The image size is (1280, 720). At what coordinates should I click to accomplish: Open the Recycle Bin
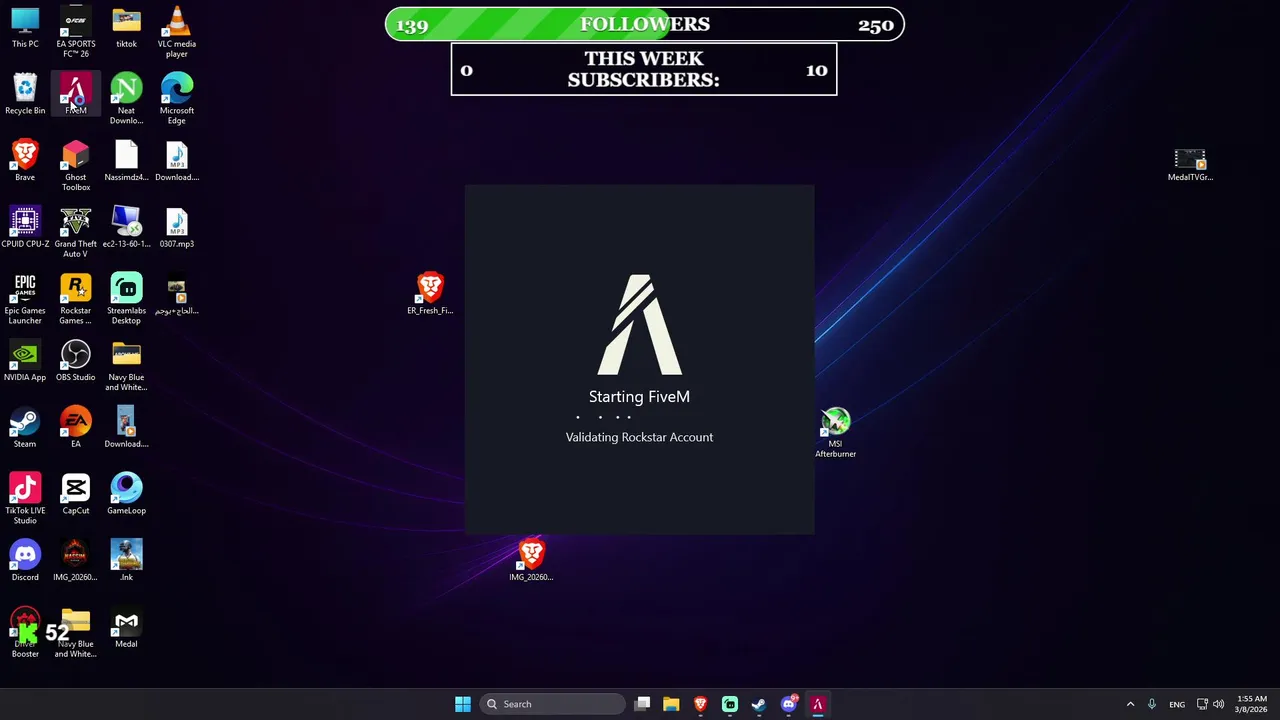coord(25,94)
